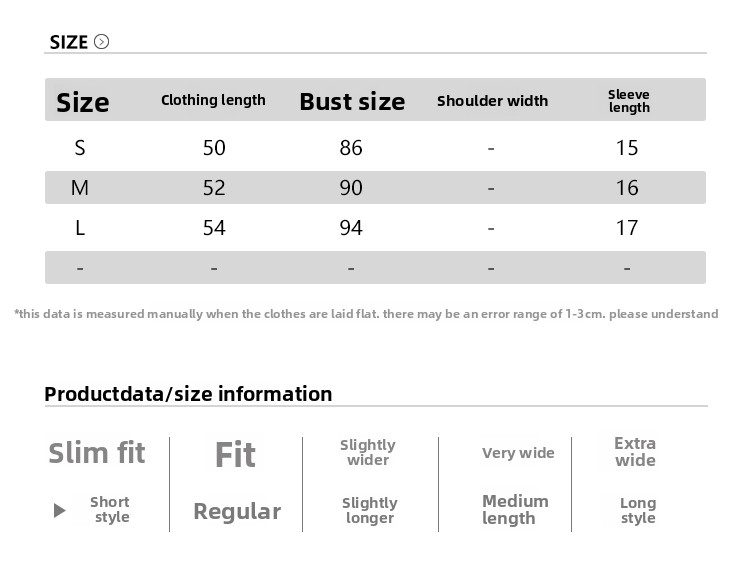Click the Sleeve length column header

pos(629,101)
